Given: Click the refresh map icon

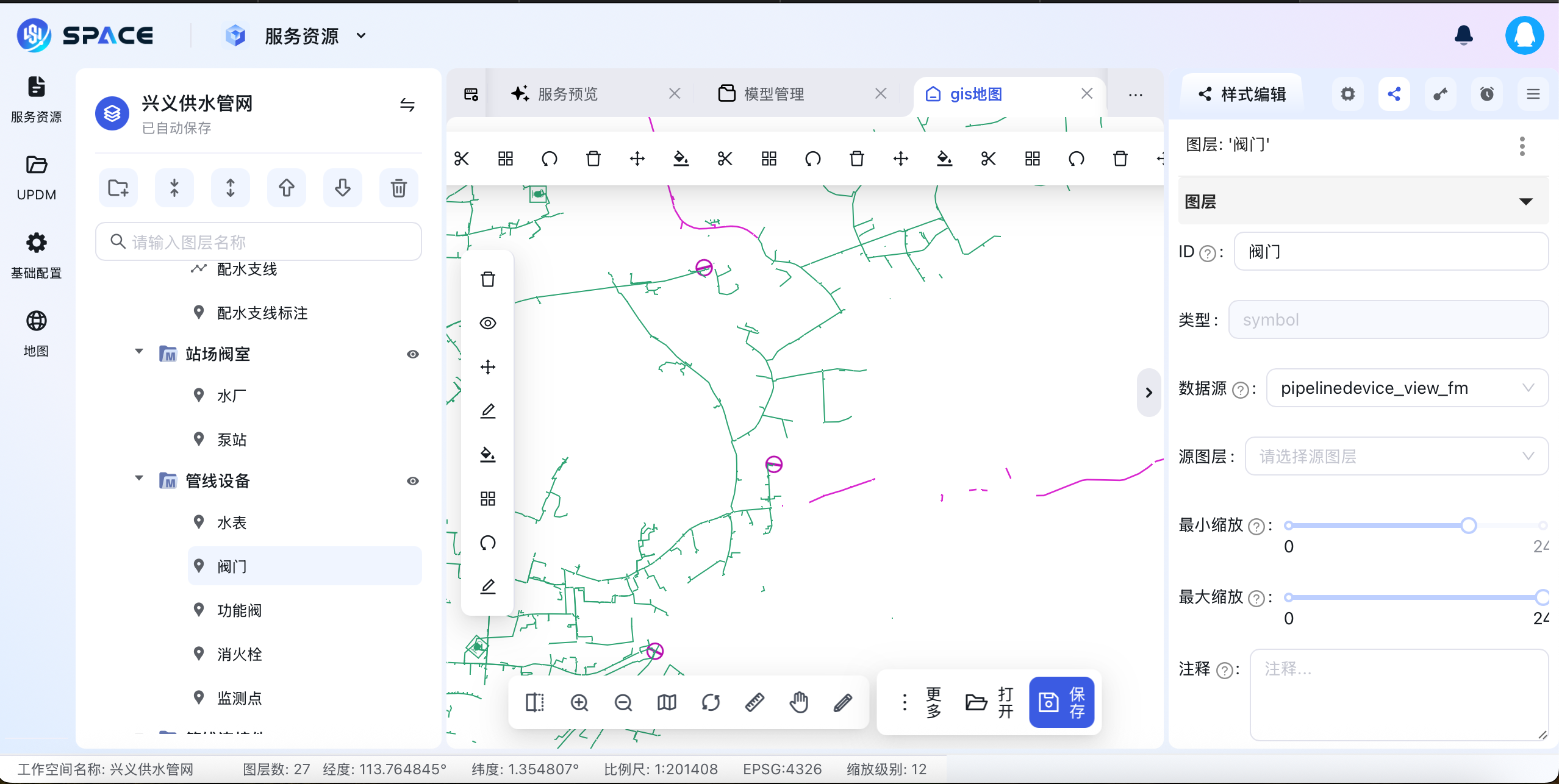Looking at the screenshot, I should (x=711, y=702).
